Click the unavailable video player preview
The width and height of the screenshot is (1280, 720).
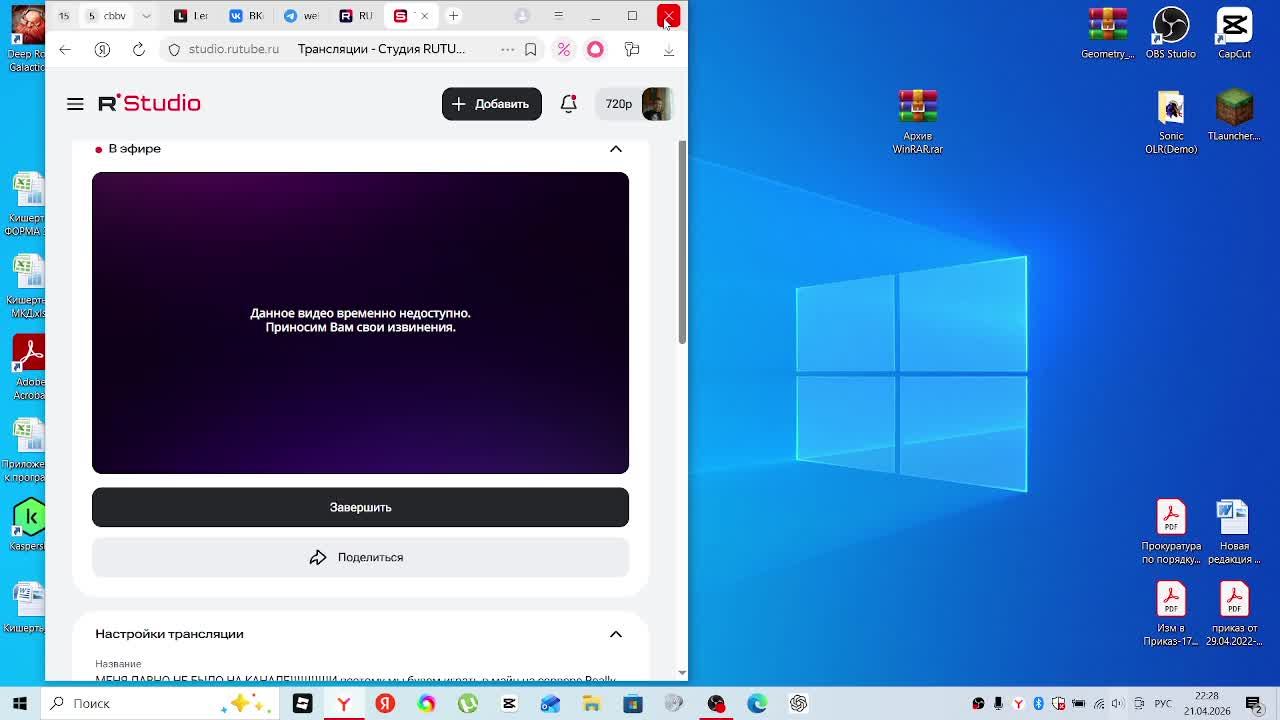pos(360,322)
